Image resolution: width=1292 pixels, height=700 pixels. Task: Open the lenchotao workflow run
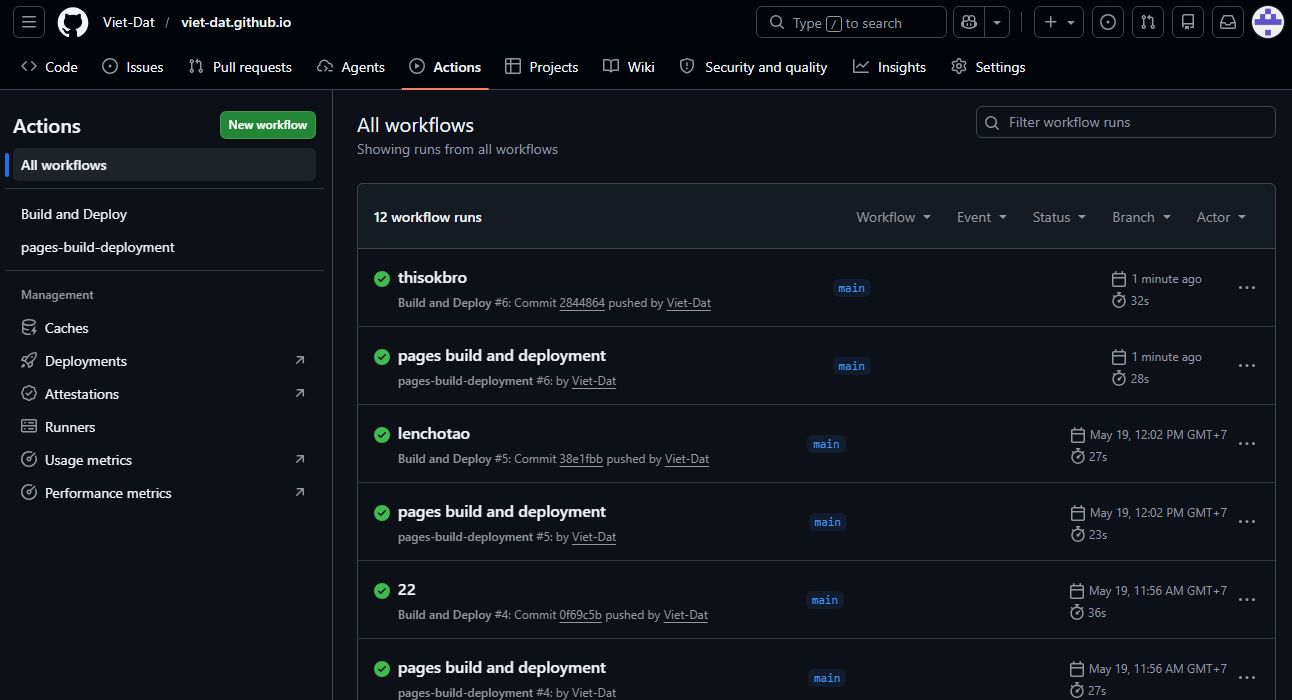[x=434, y=433]
